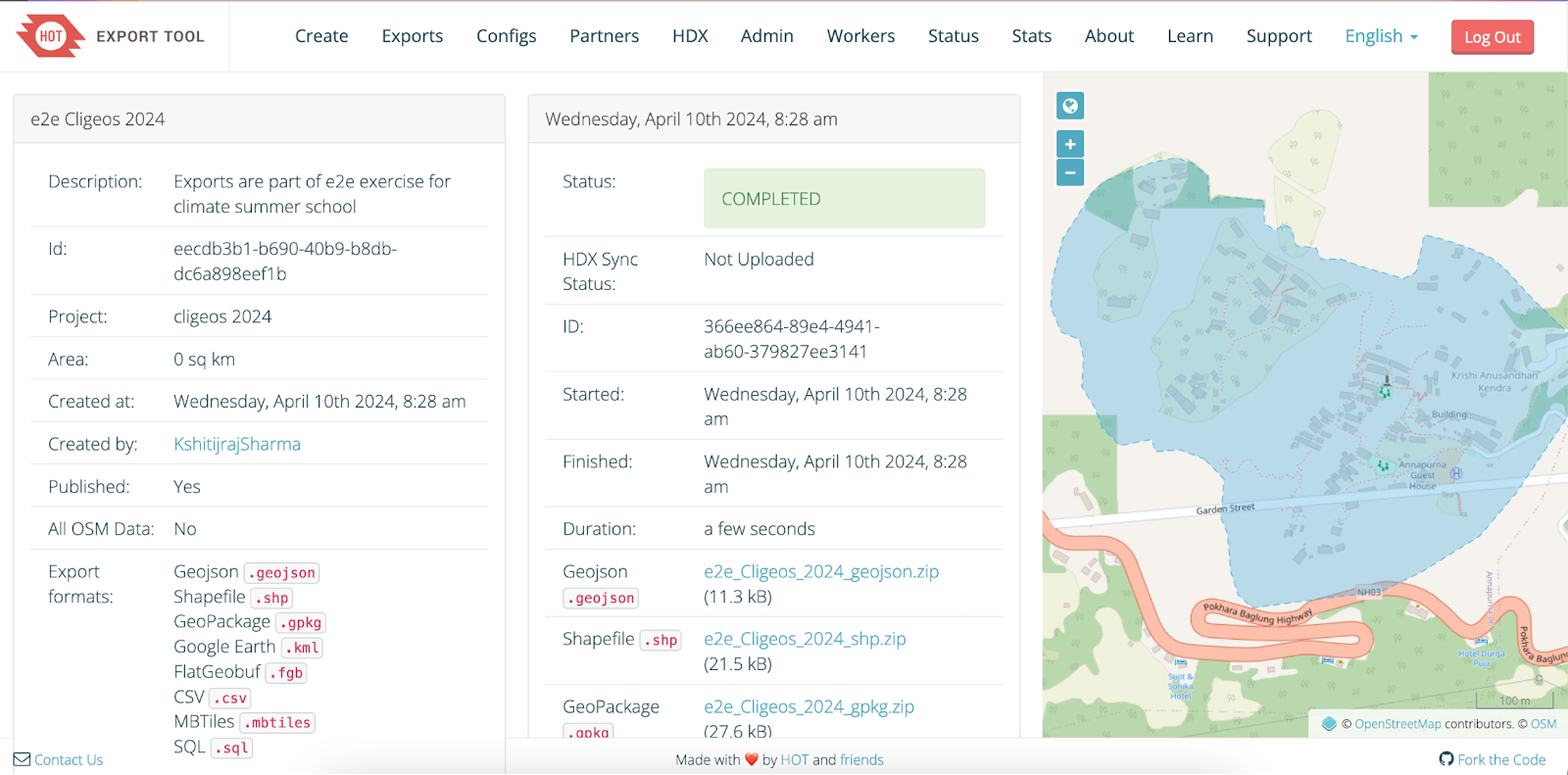This screenshot has height=775, width=1568.
Task: Download e2e_Cligeos_2024_geojson.zip
Action: 821,571
